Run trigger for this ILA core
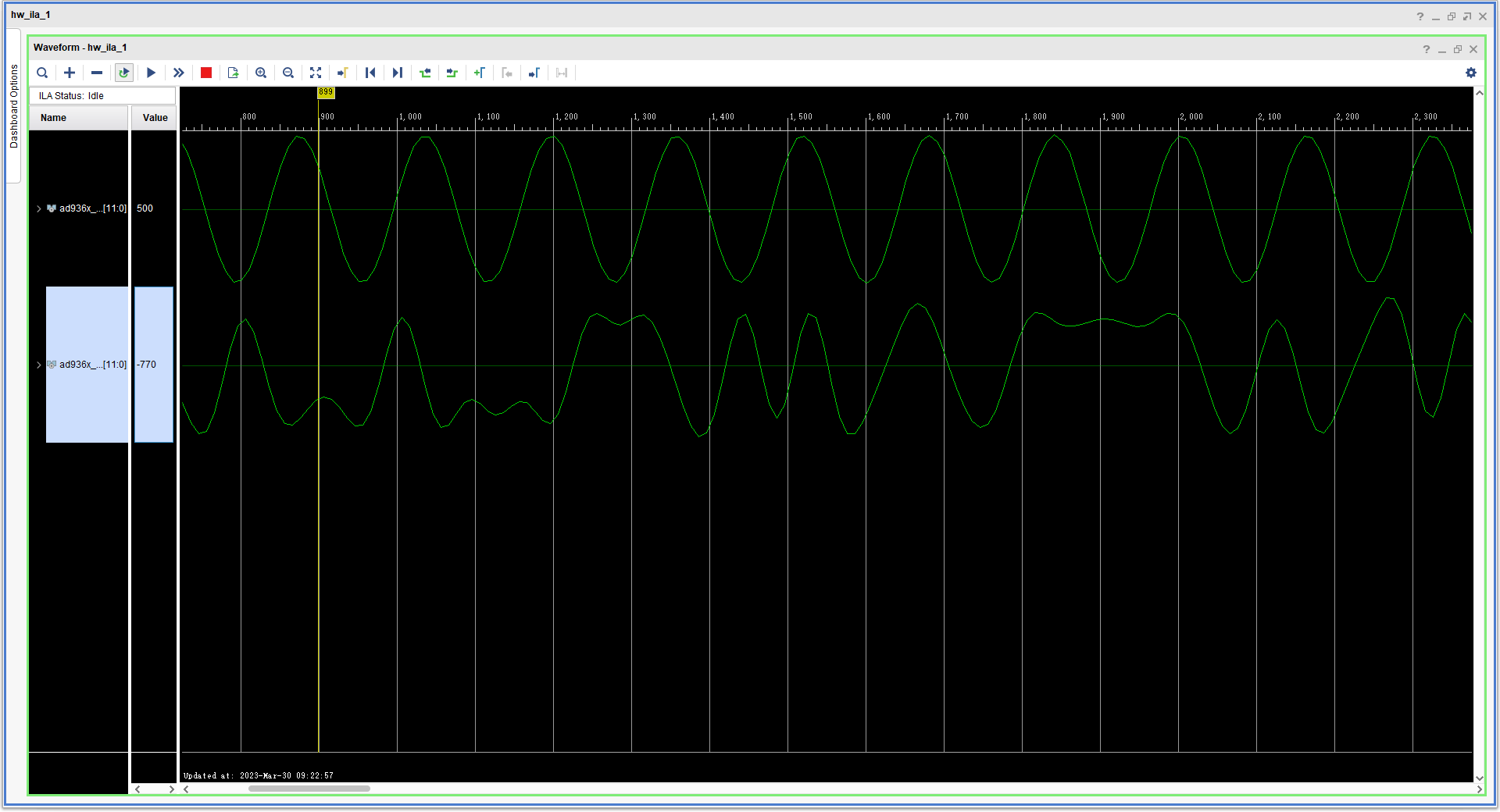Screen dimensions: 1500x812 tap(152, 73)
